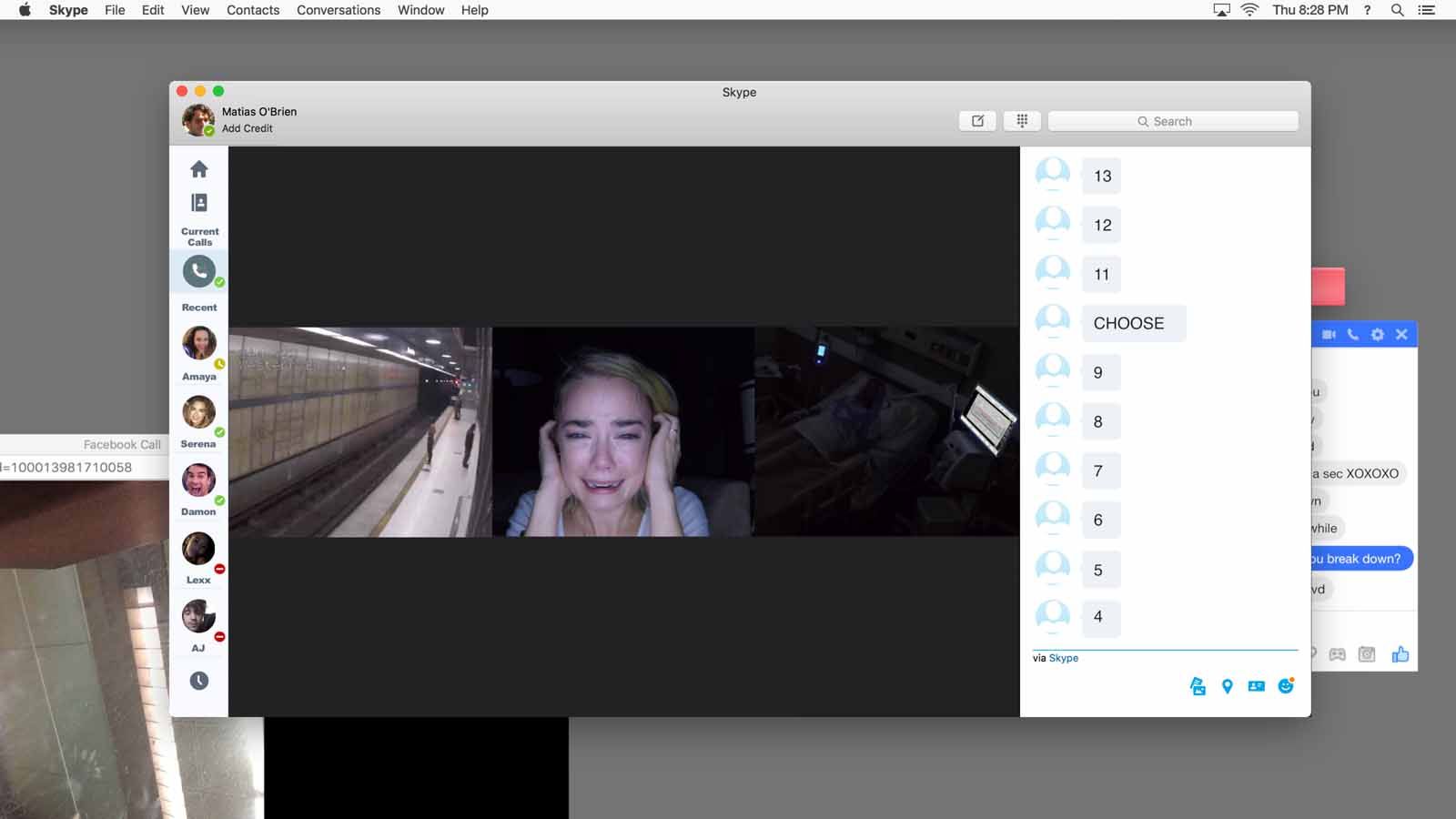Image resolution: width=1456 pixels, height=819 pixels.
Task: Open the game controller icon in Messenger
Action: (x=1336, y=653)
